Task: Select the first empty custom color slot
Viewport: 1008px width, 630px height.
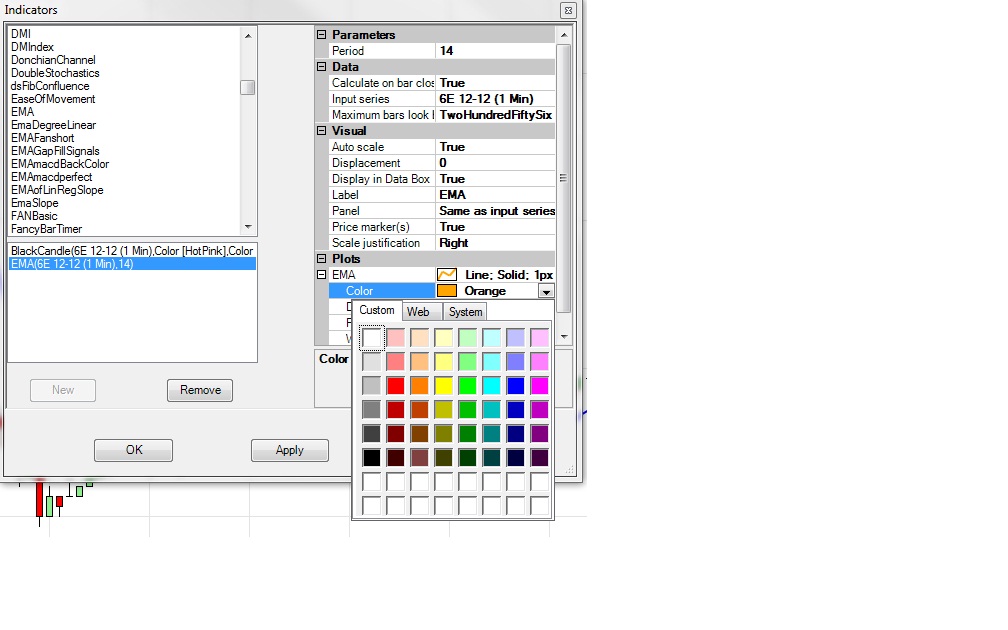Action: (372, 482)
